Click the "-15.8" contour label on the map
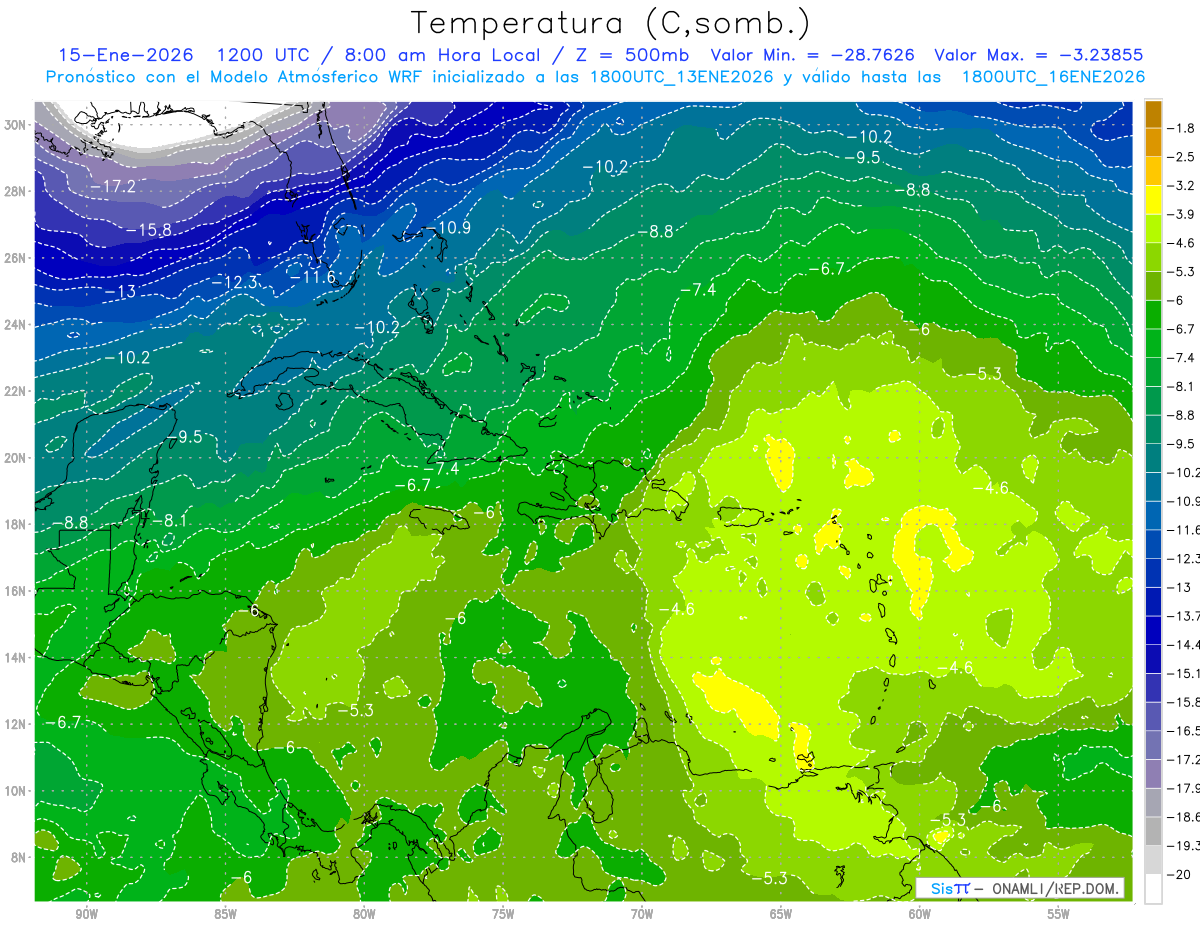 [x=150, y=230]
